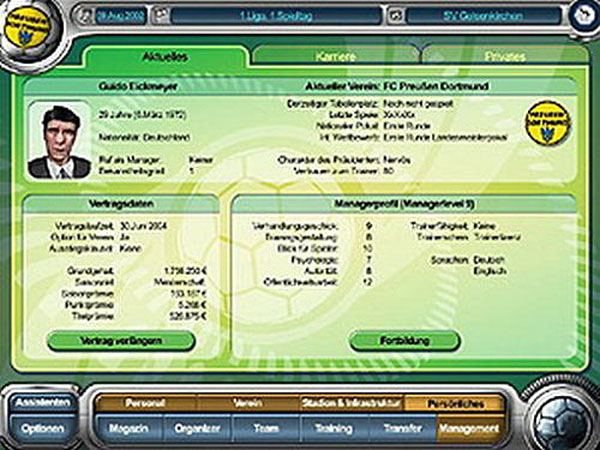Open the Assistenten button
The height and width of the screenshot is (450, 600).
pos(42,403)
